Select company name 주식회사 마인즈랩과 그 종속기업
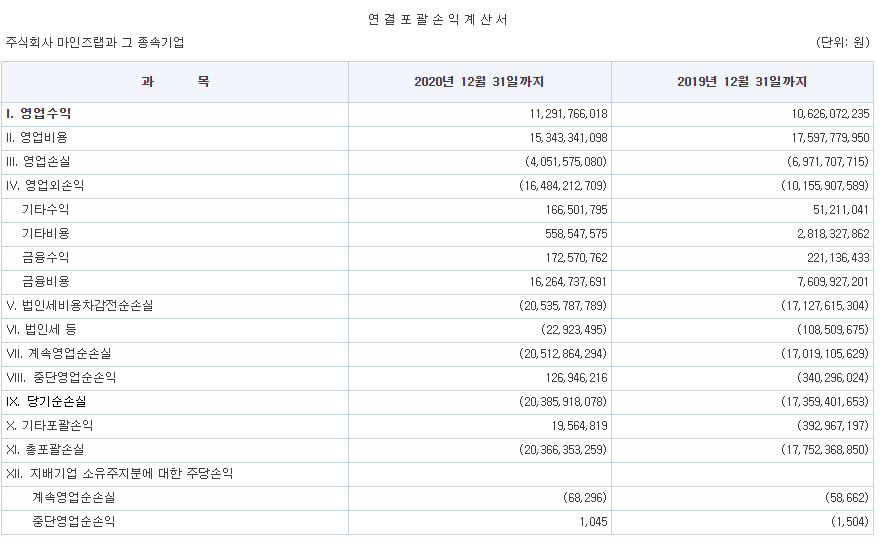Screen dimensions: 880x556 click(x=95, y=43)
